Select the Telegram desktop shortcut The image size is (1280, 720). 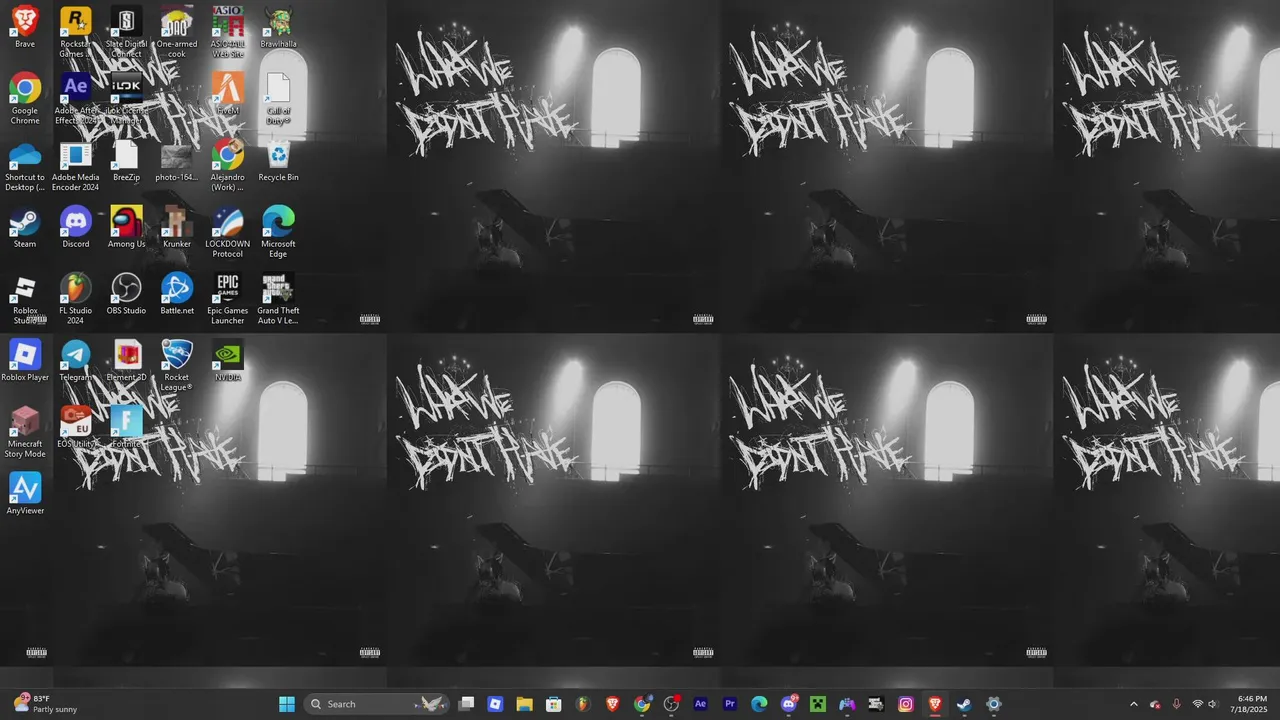pos(76,361)
